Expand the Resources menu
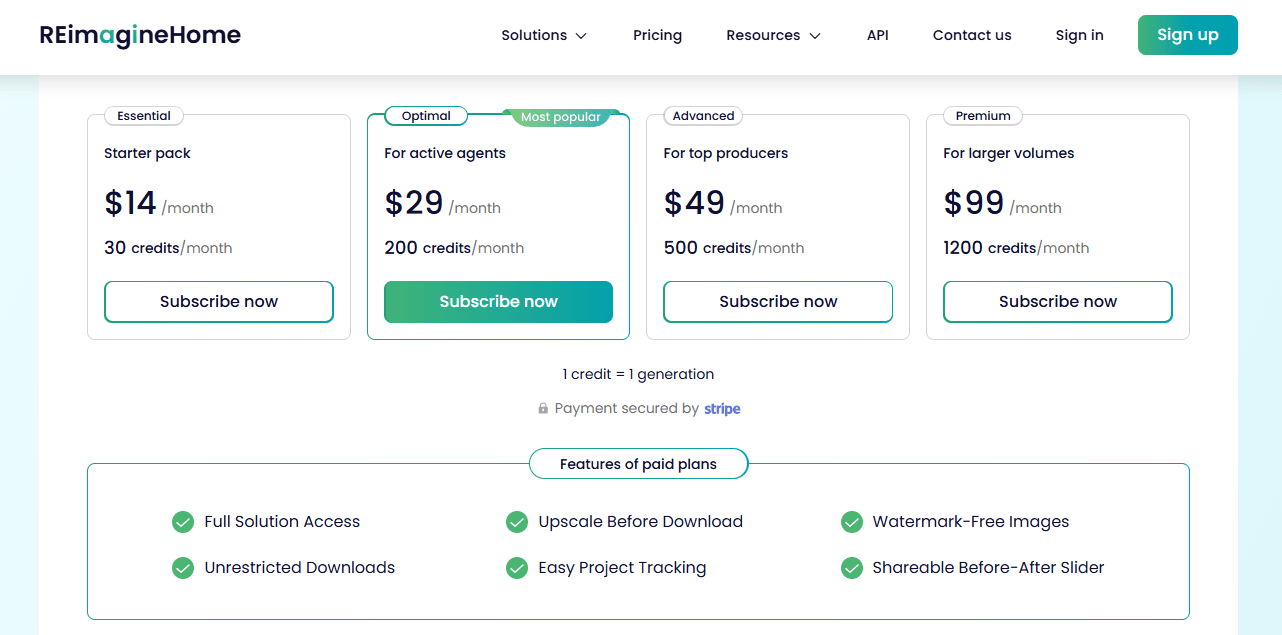The height and width of the screenshot is (635, 1282). (x=772, y=35)
